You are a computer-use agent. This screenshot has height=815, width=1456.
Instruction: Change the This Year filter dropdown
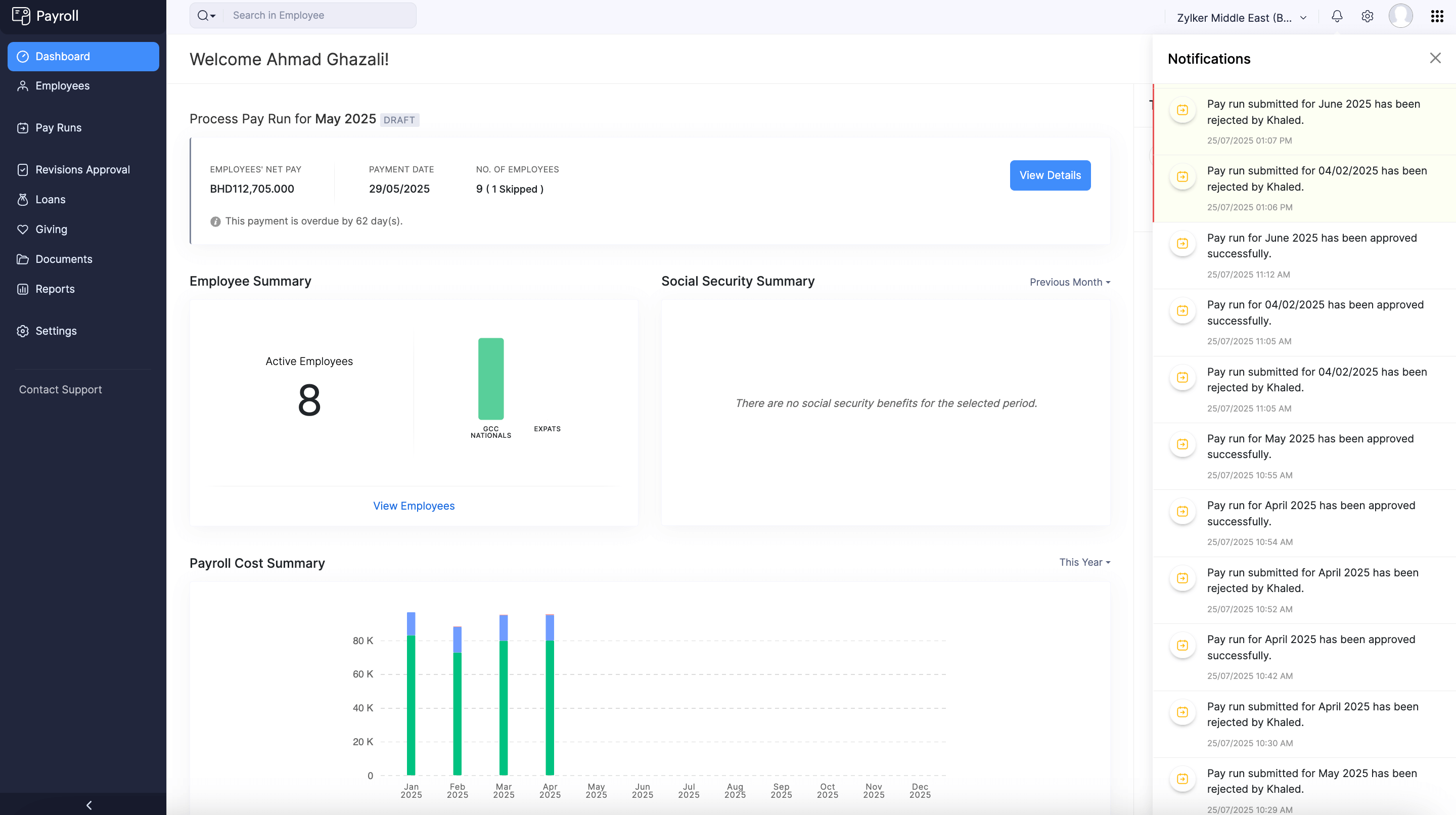pyautogui.click(x=1084, y=562)
